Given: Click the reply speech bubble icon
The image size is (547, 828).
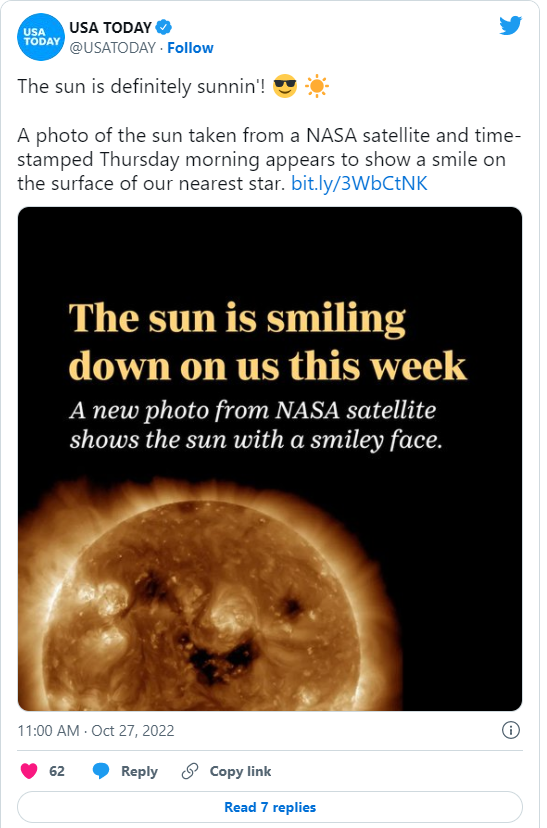Looking at the screenshot, I should [x=100, y=771].
